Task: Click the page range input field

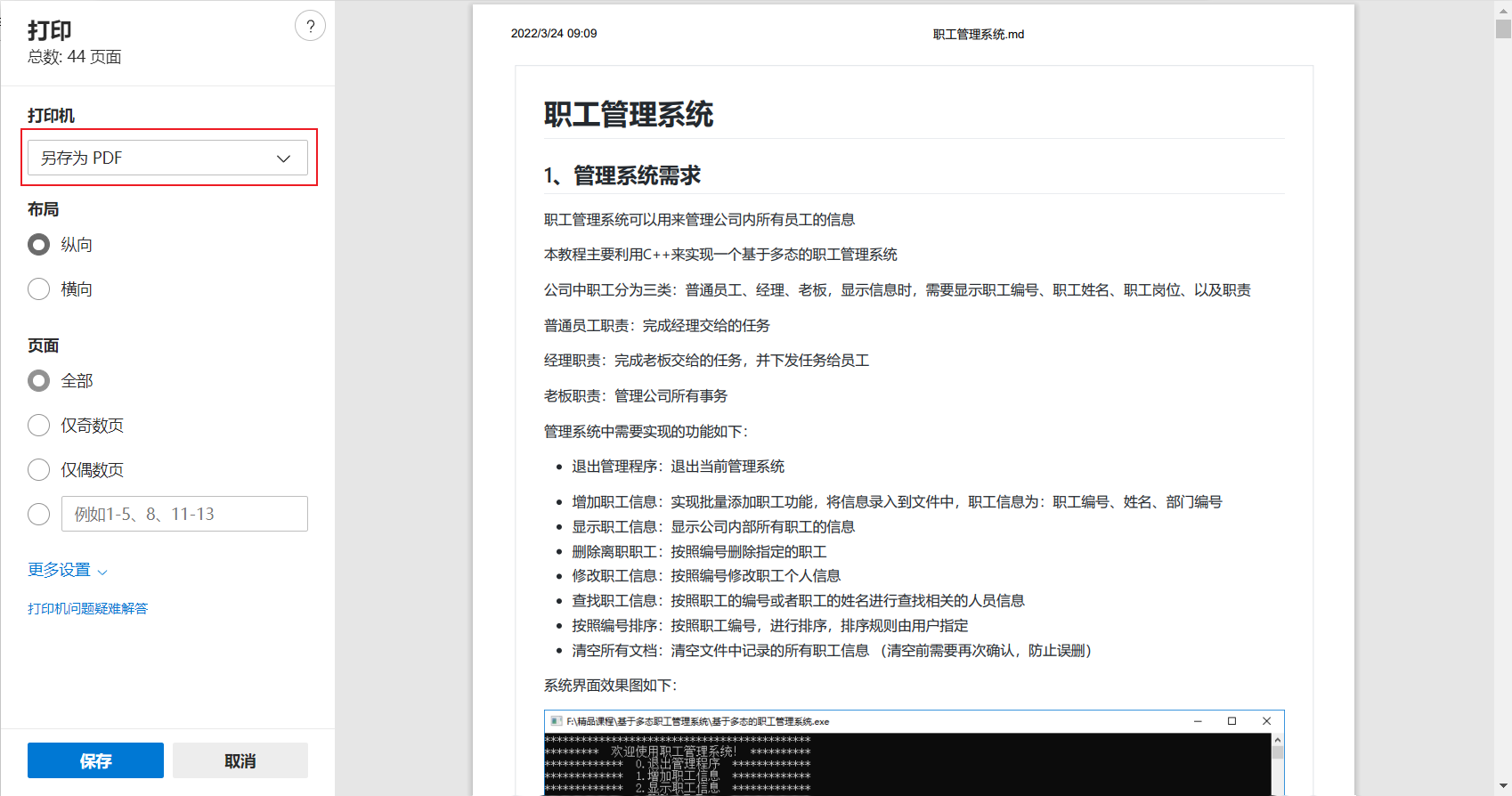Action: point(184,514)
